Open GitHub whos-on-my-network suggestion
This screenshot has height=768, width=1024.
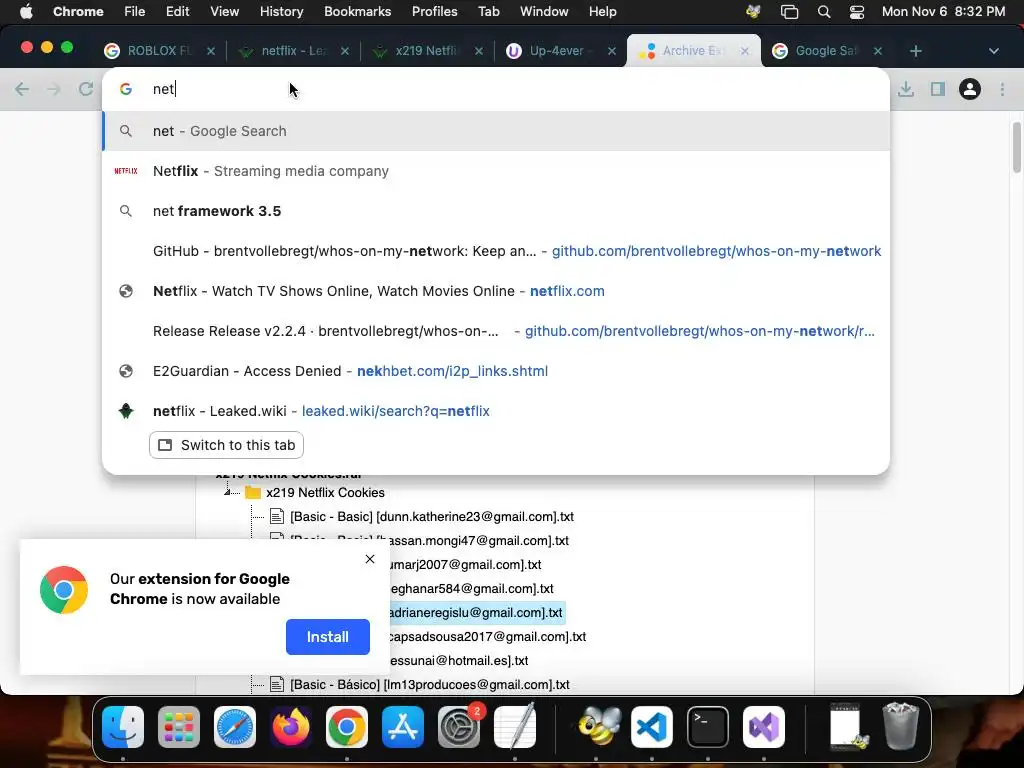coord(496,251)
